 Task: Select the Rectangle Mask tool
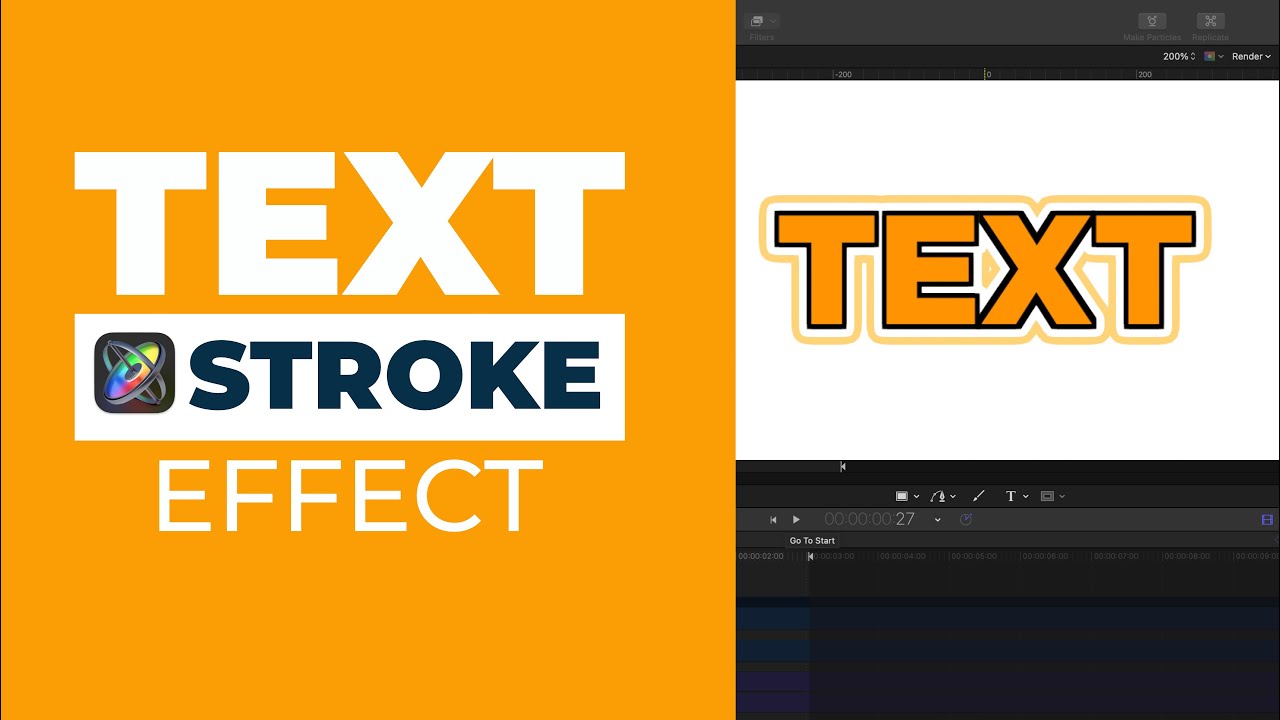coord(1047,496)
